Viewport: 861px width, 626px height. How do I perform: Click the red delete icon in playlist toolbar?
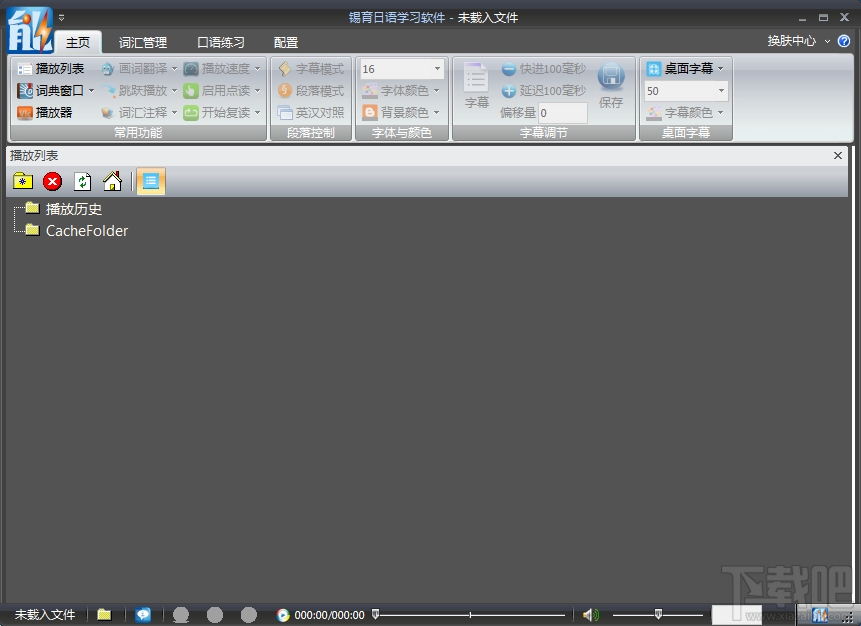tap(53, 181)
